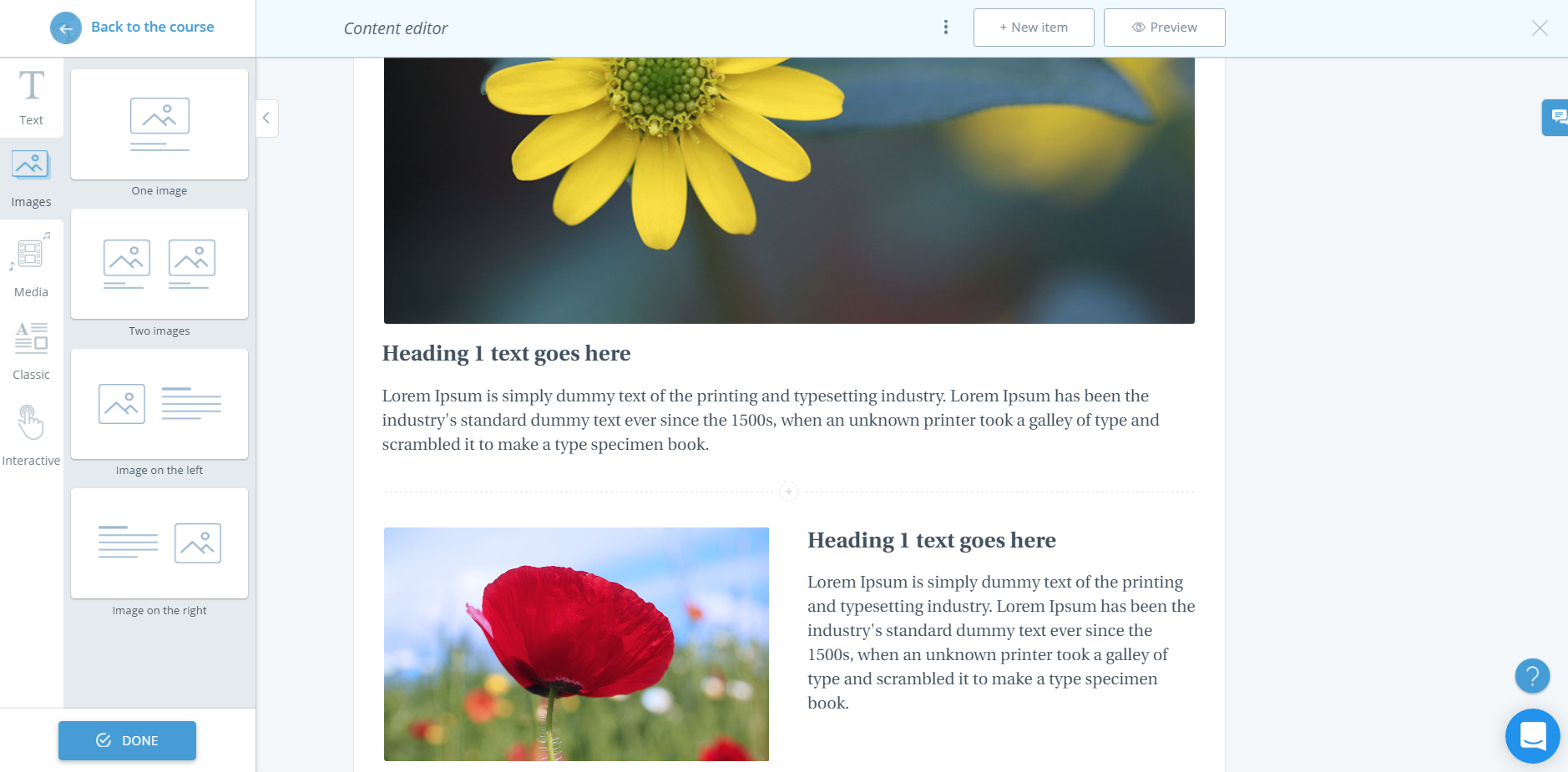The width and height of the screenshot is (1568, 772).
Task: Choose the Image on the right layout
Action: click(159, 543)
